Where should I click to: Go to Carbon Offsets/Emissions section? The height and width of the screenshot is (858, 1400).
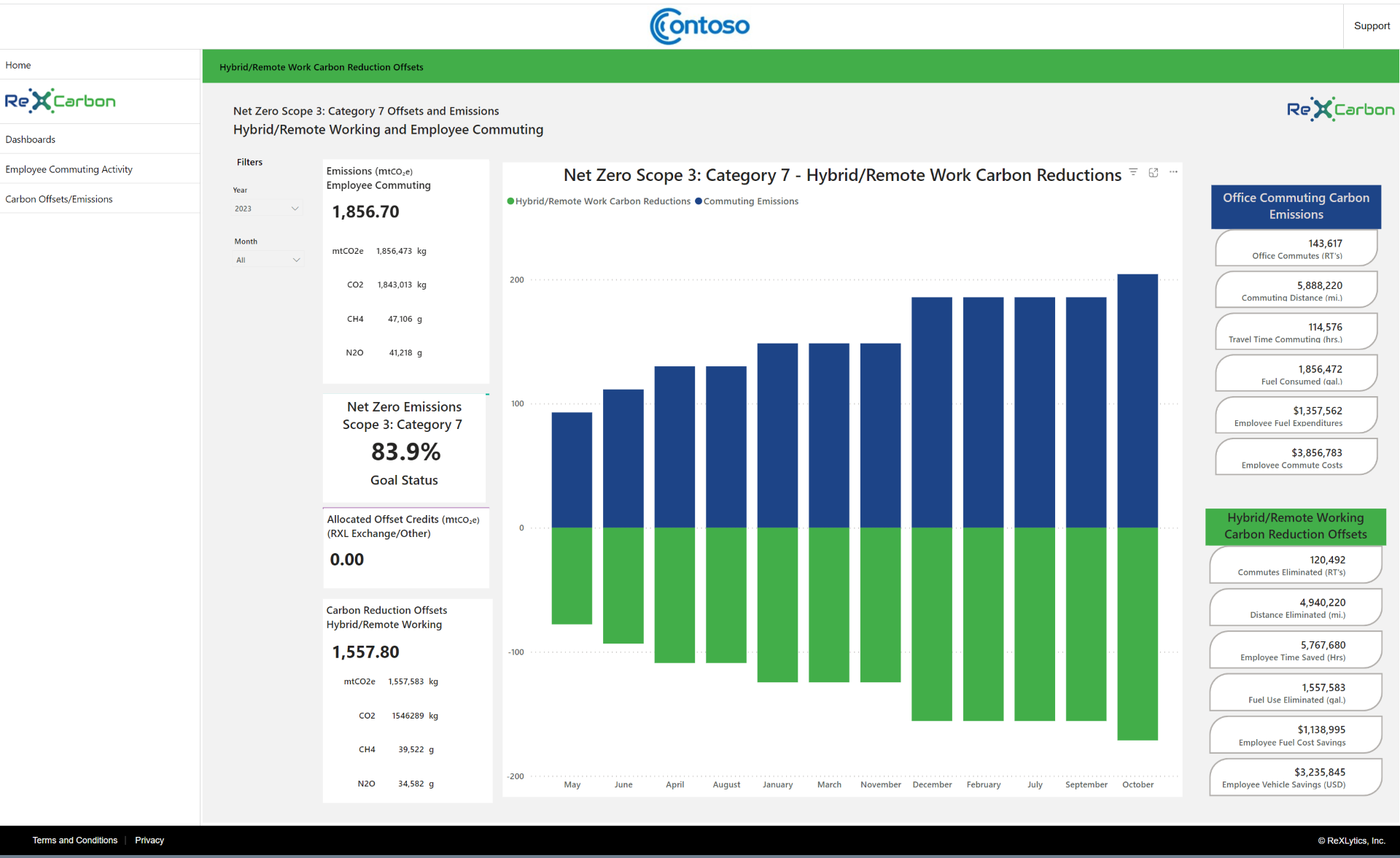(x=59, y=198)
